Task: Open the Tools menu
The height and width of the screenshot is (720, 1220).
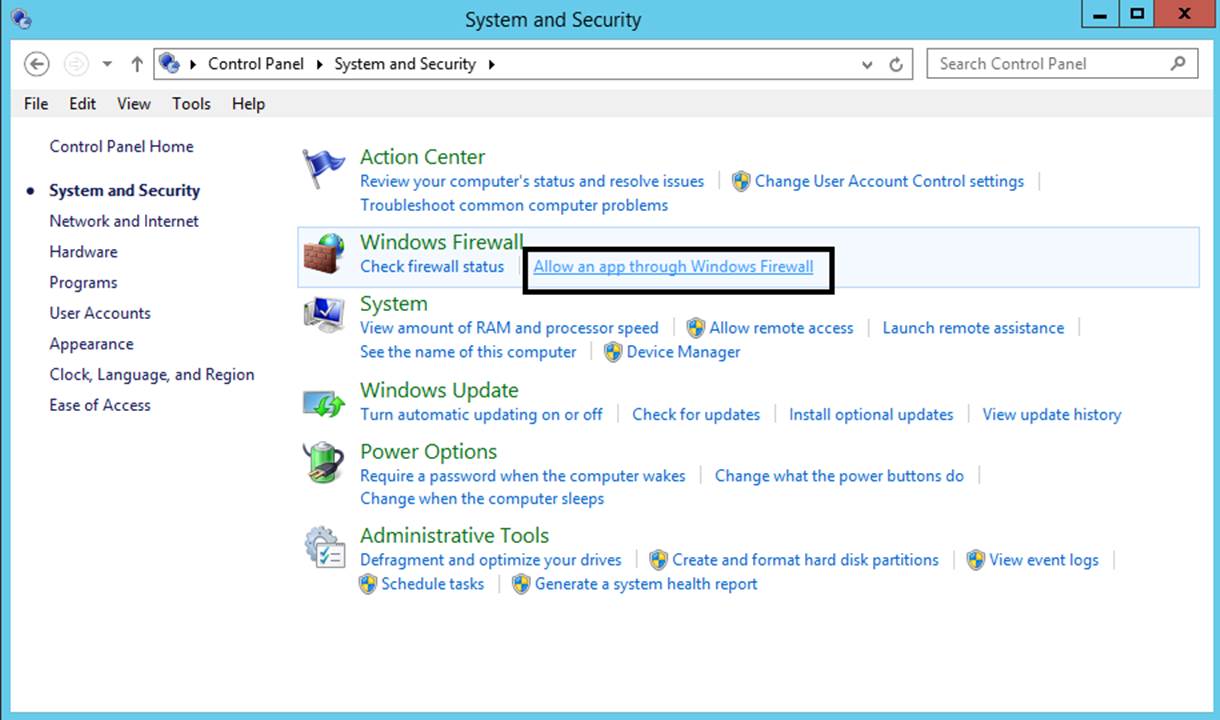Action: (x=191, y=104)
